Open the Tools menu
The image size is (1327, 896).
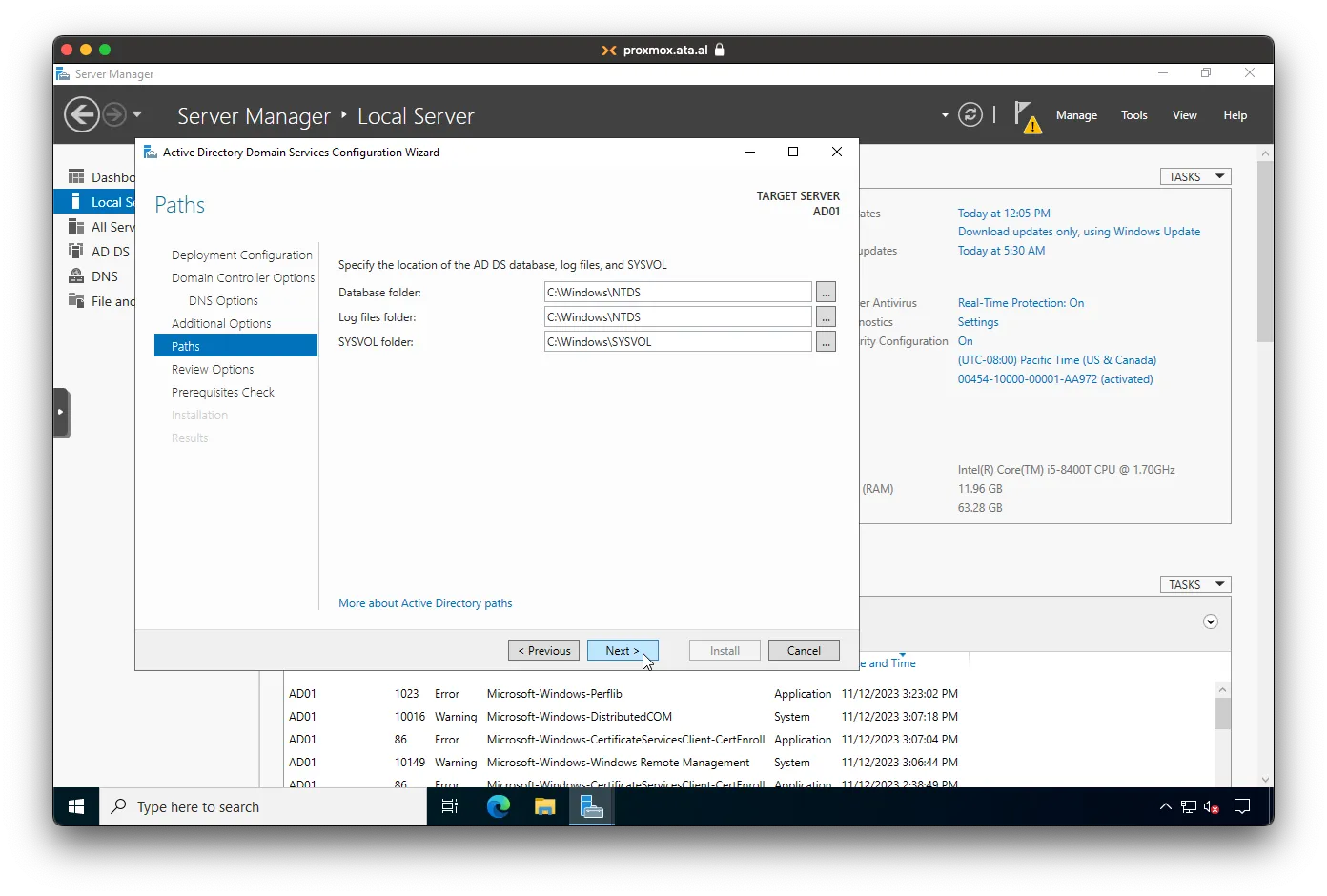[x=1133, y=115]
